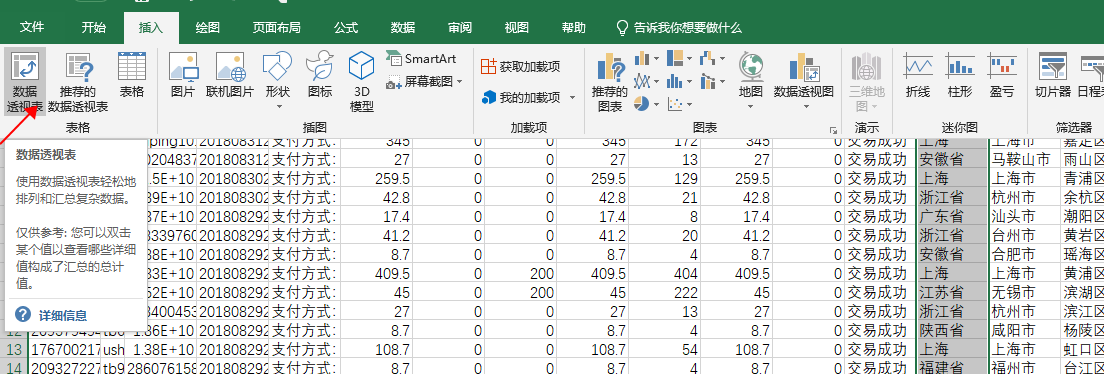The image size is (1104, 374).
Task: Select the cell containing 马鞍山市
Action: [x=1023, y=159]
